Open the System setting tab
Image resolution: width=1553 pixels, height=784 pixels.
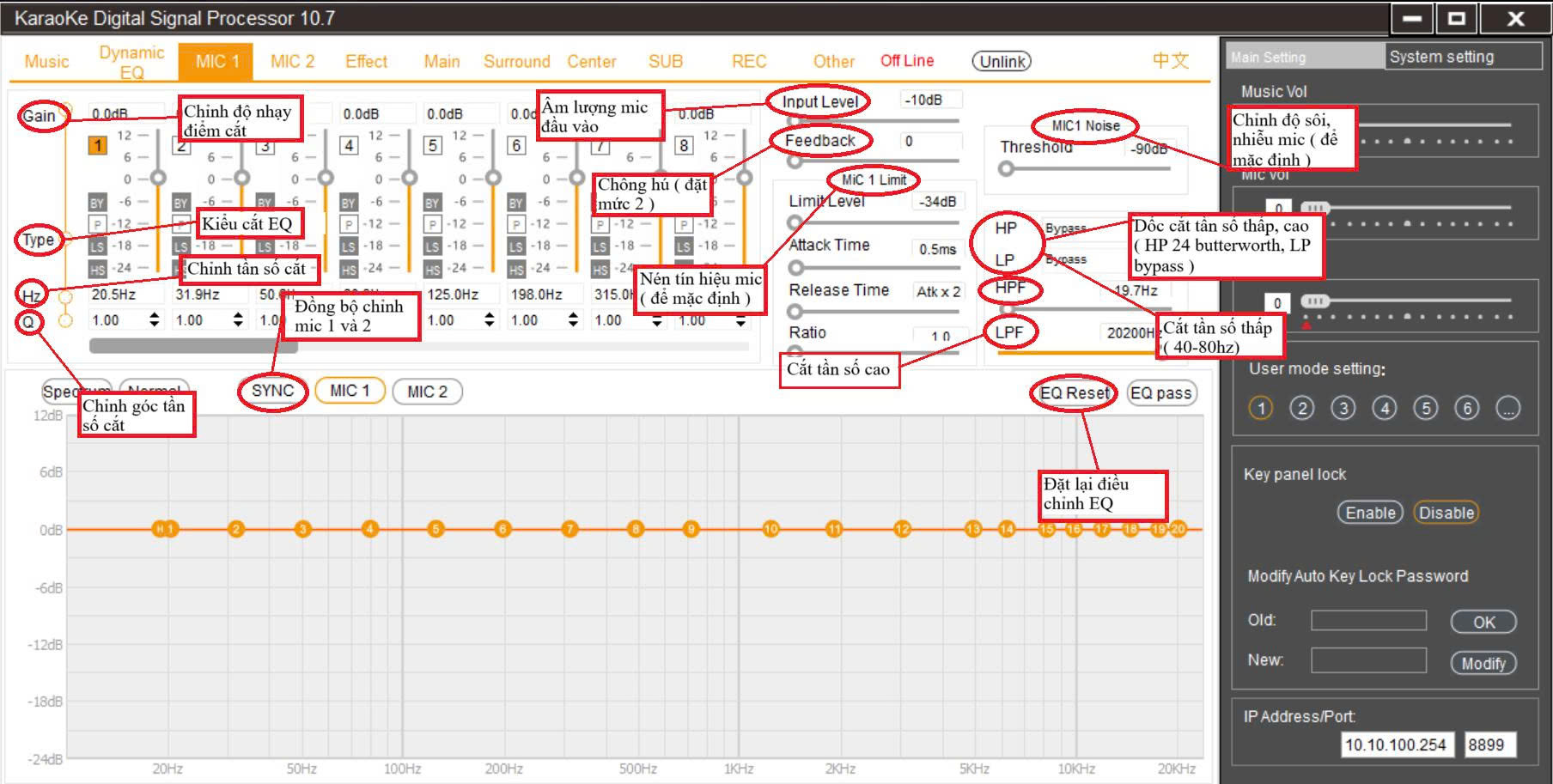[x=1463, y=57]
